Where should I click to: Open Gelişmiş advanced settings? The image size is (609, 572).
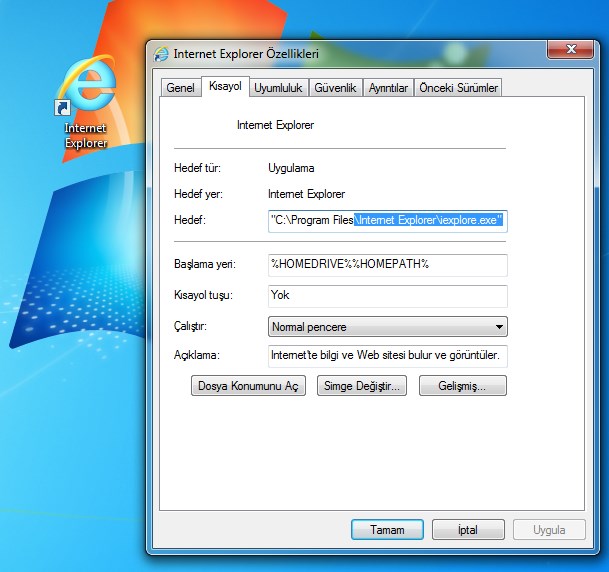point(463,386)
